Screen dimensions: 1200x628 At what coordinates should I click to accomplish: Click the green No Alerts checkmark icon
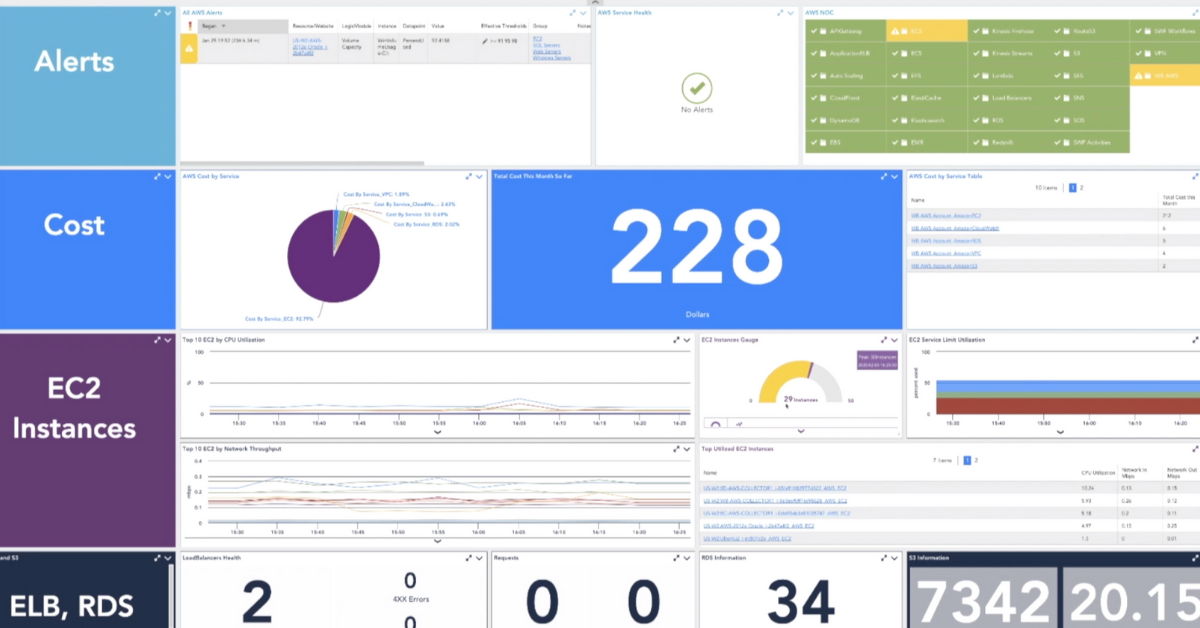coord(697,88)
